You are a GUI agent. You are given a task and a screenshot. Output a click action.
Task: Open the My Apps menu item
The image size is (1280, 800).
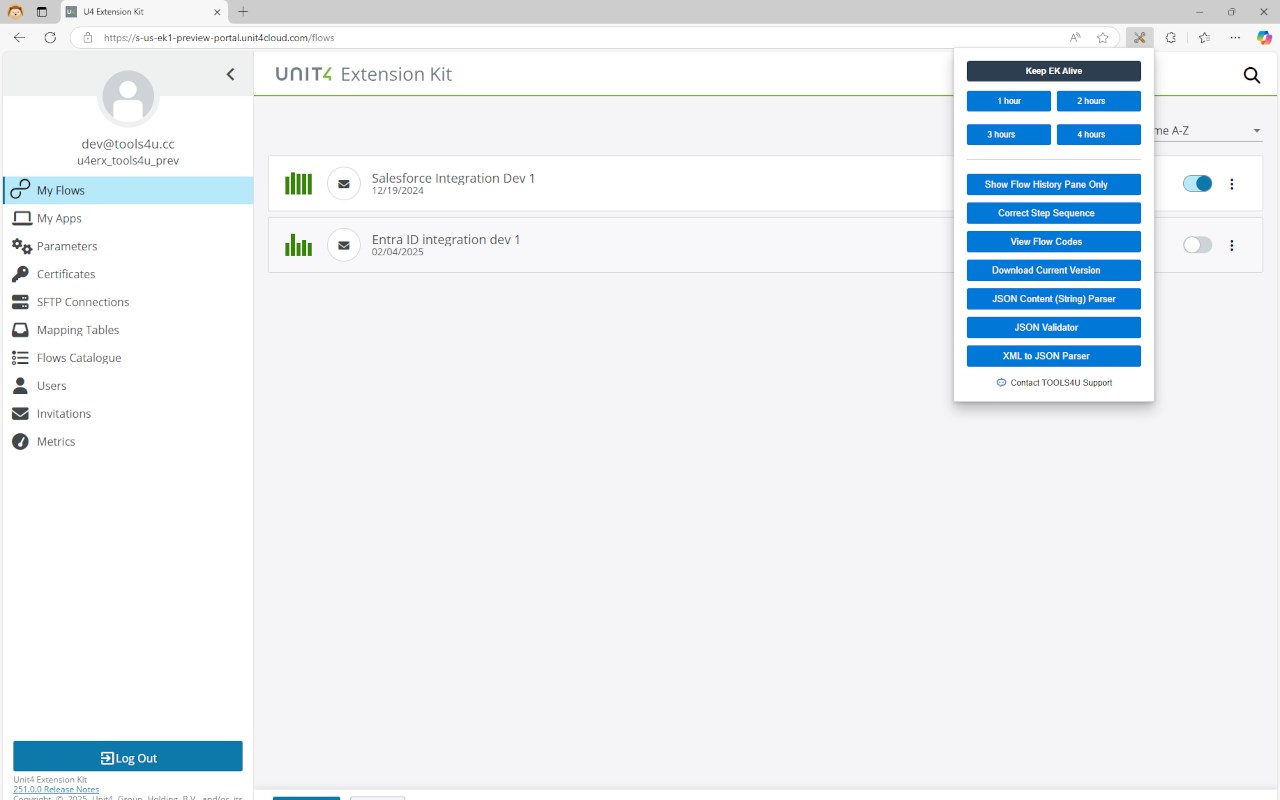(128, 218)
